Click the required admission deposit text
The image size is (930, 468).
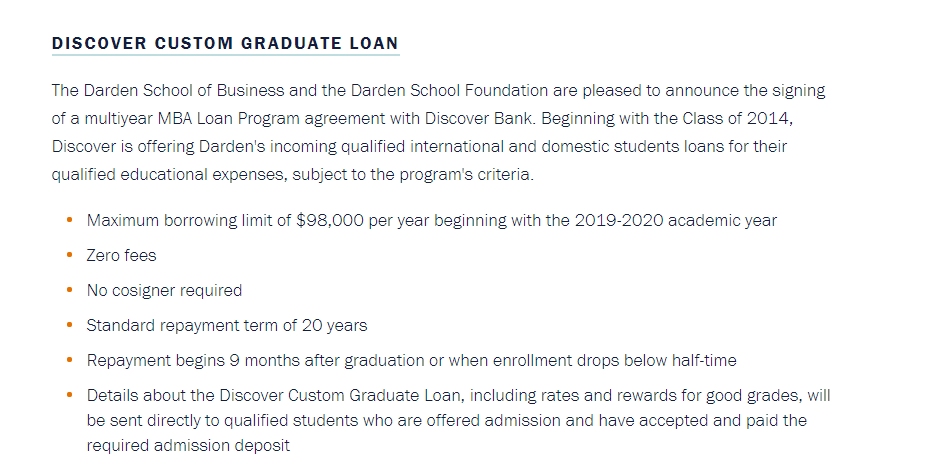[188, 445]
